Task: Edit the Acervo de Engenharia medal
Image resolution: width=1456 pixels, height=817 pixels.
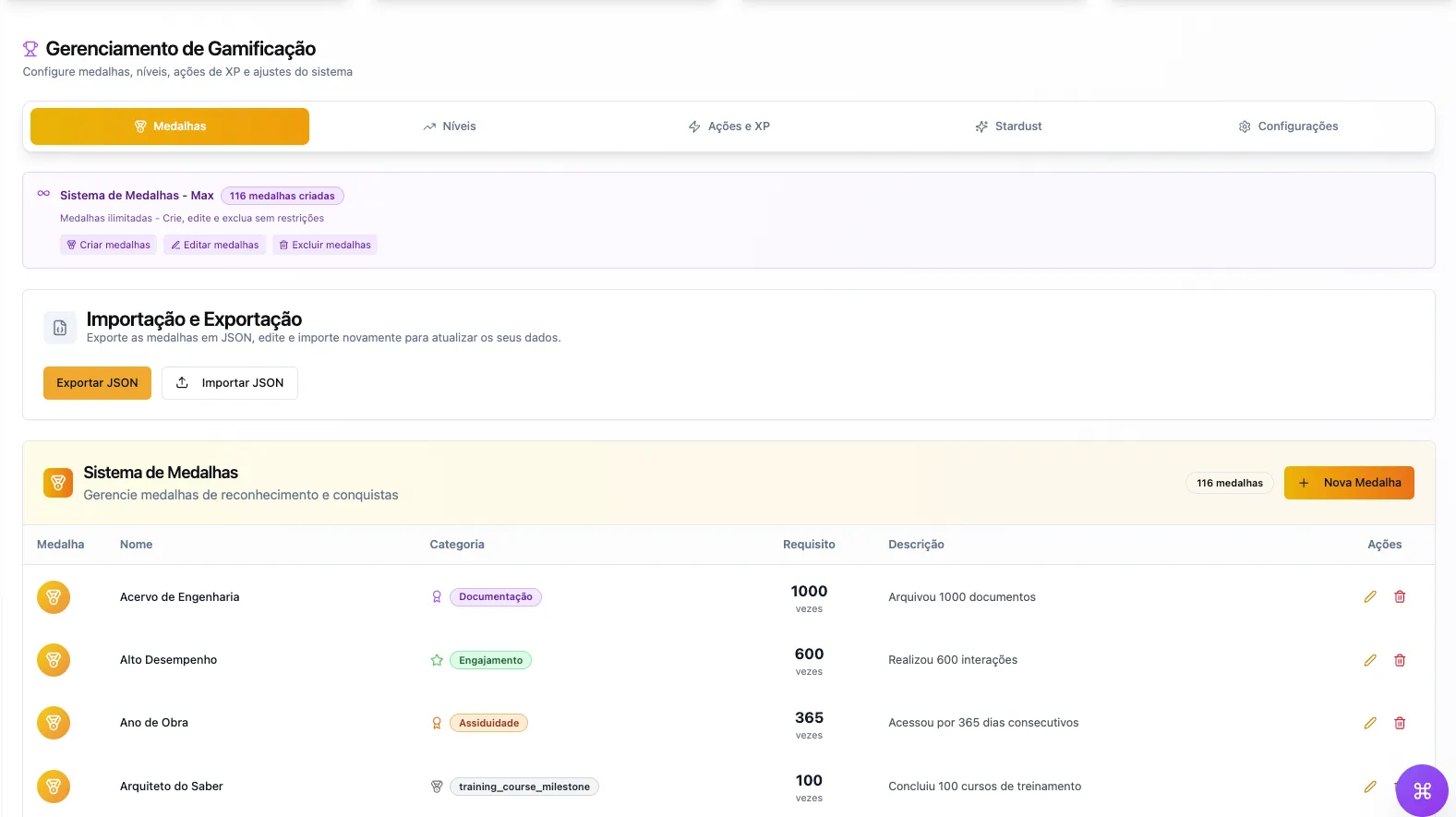Action: click(1370, 597)
